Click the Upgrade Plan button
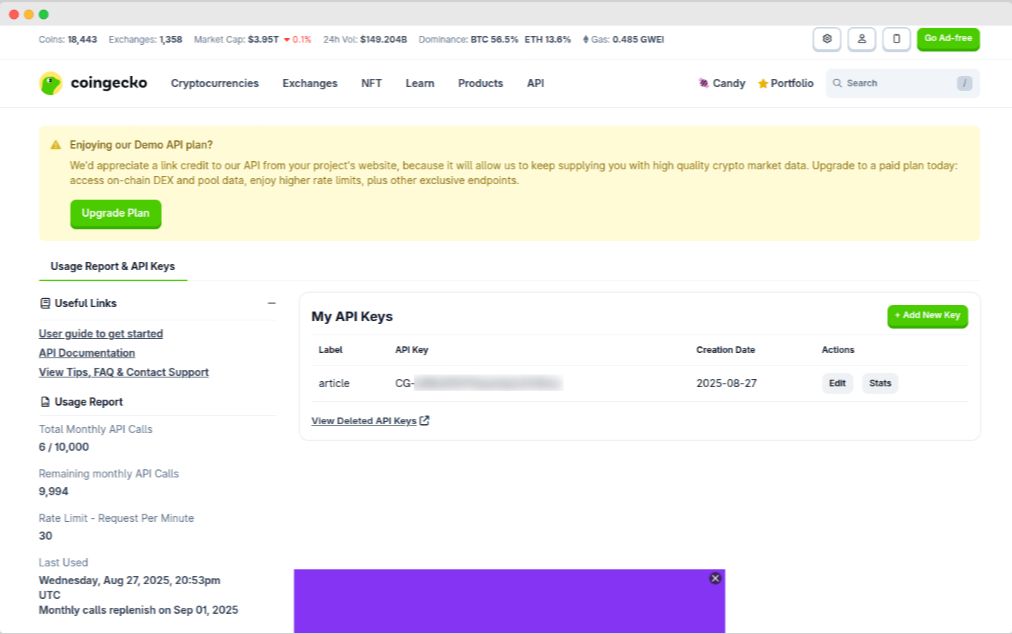The width and height of the screenshot is (1012, 634). pyautogui.click(x=116, y=214)
